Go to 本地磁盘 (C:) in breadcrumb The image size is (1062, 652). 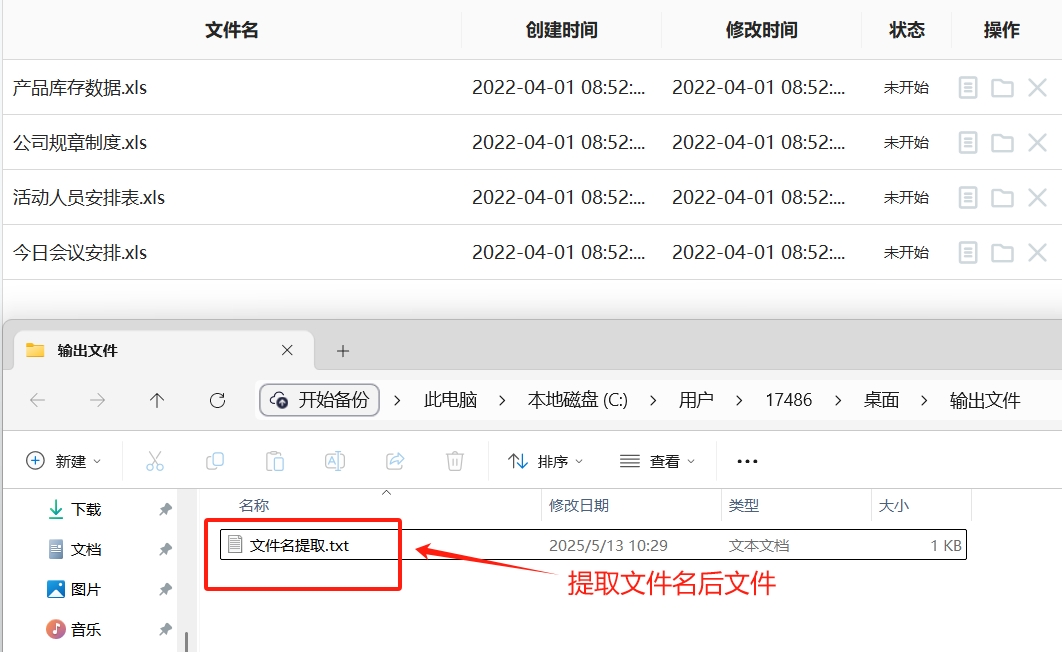click(578, 400)
